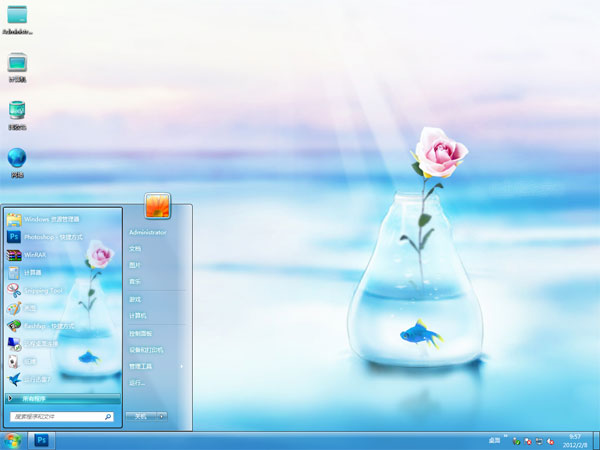Click the muted volume tray icon
Viewport: 600px width, 450px height.
click(550, 440)
